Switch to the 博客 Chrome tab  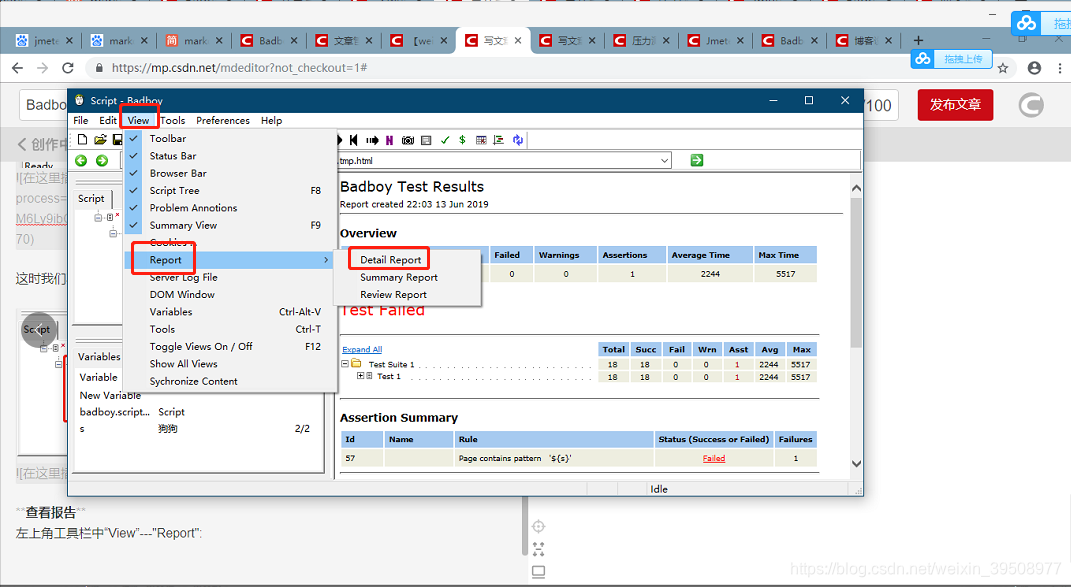click(x=864, y=40)
